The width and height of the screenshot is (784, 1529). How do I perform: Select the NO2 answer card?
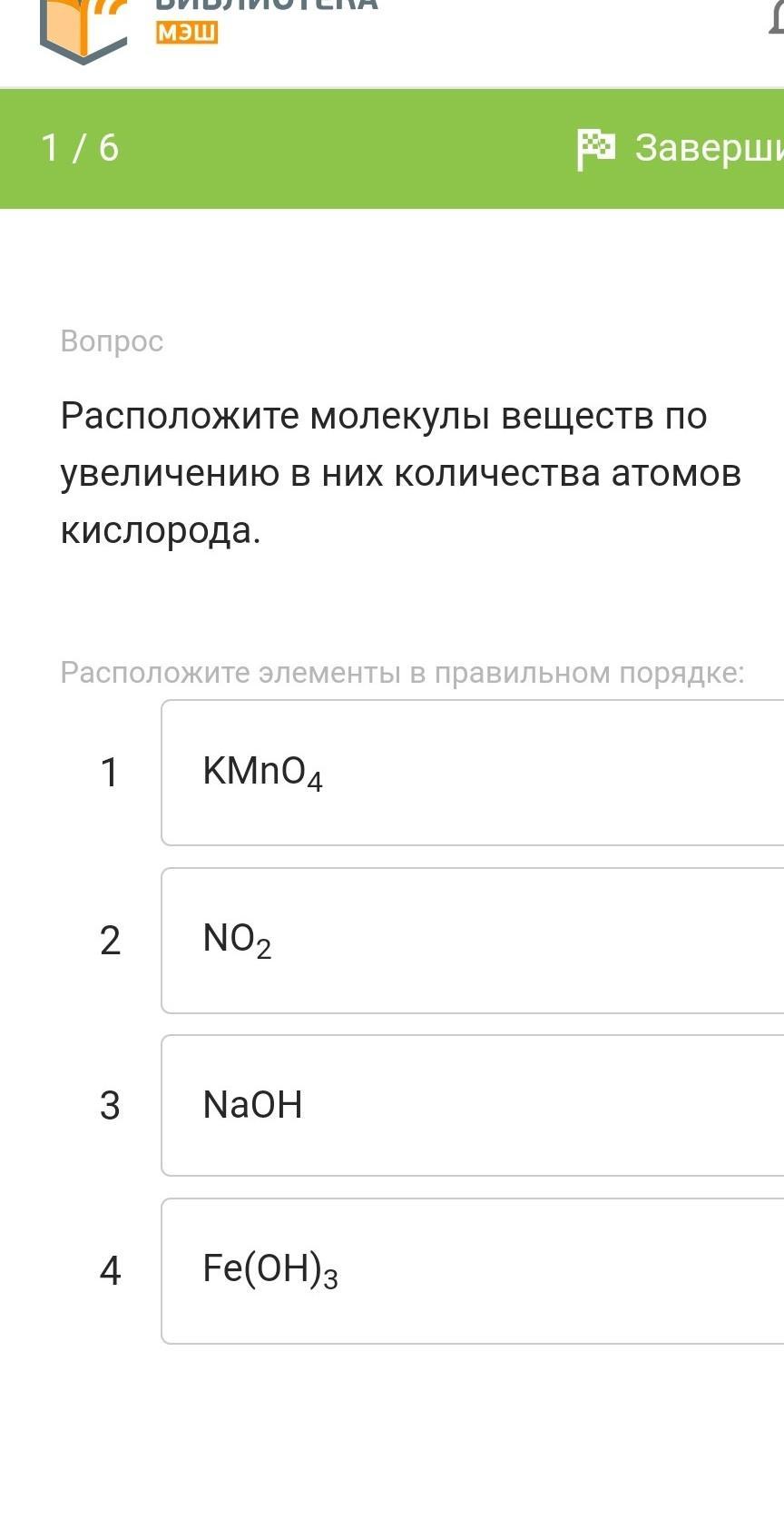(x=472, y=940)
